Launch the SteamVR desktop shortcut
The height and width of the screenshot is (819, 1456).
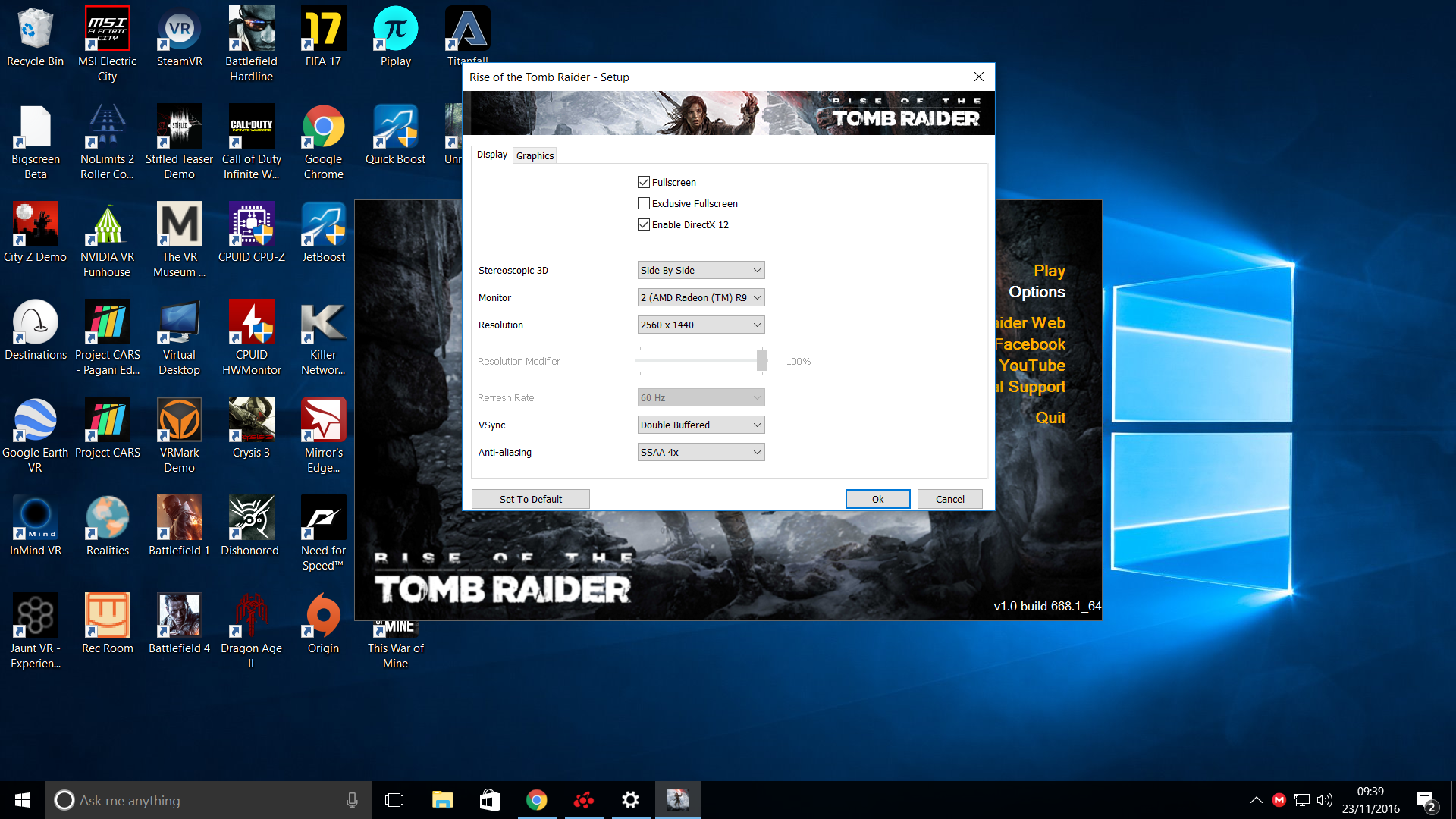(179, 38)
